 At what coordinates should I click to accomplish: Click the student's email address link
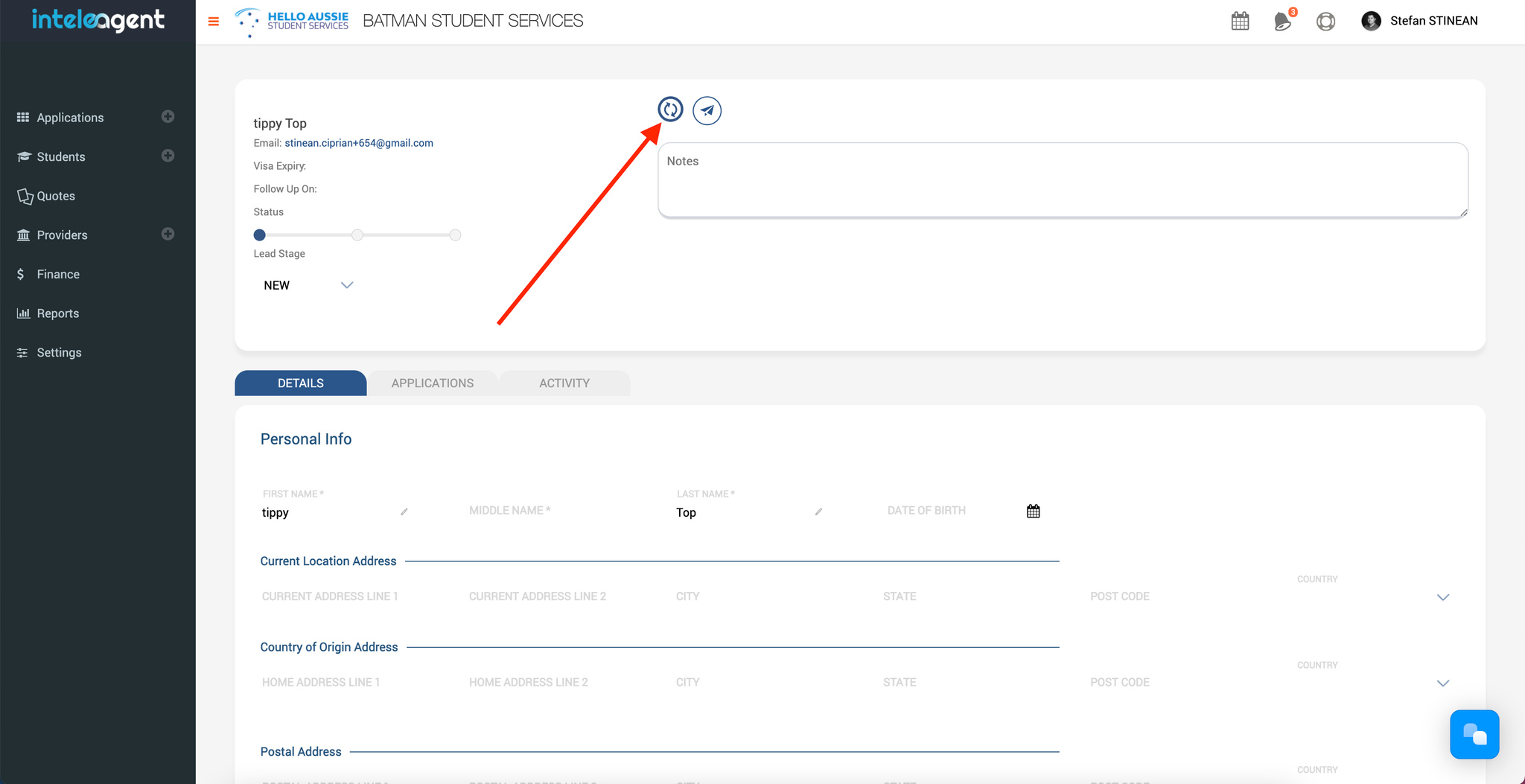[x=358, y=143]
